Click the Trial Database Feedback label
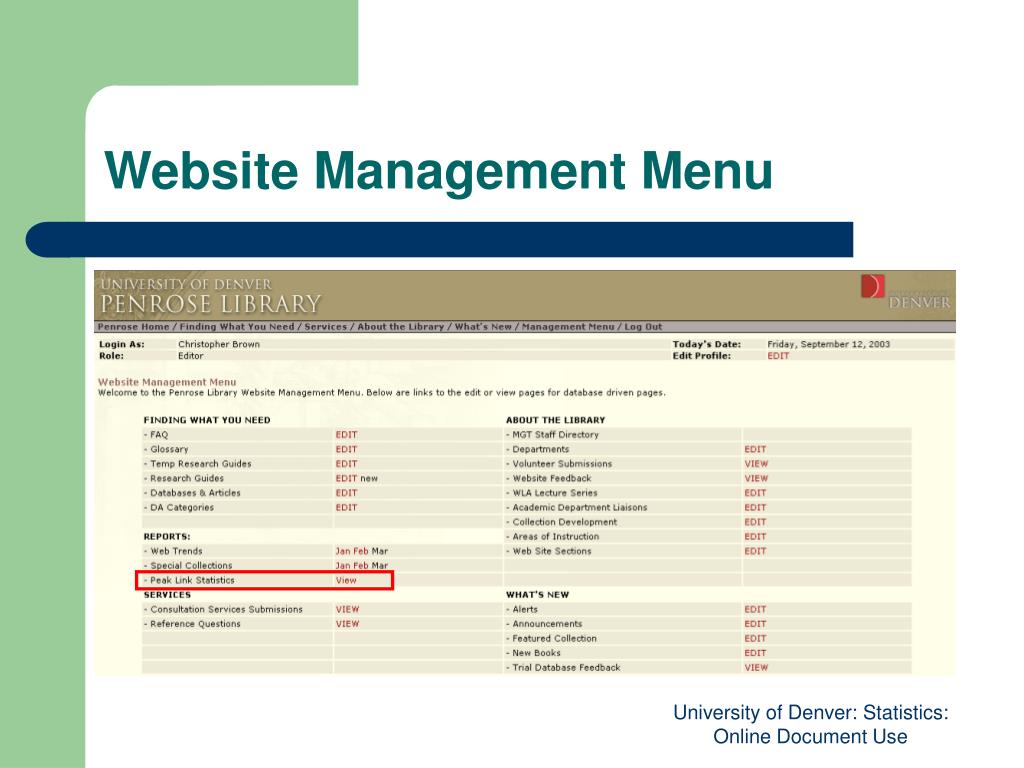Image resolution: width=1024 pixels, height=768 pixels. pos(566,667)
